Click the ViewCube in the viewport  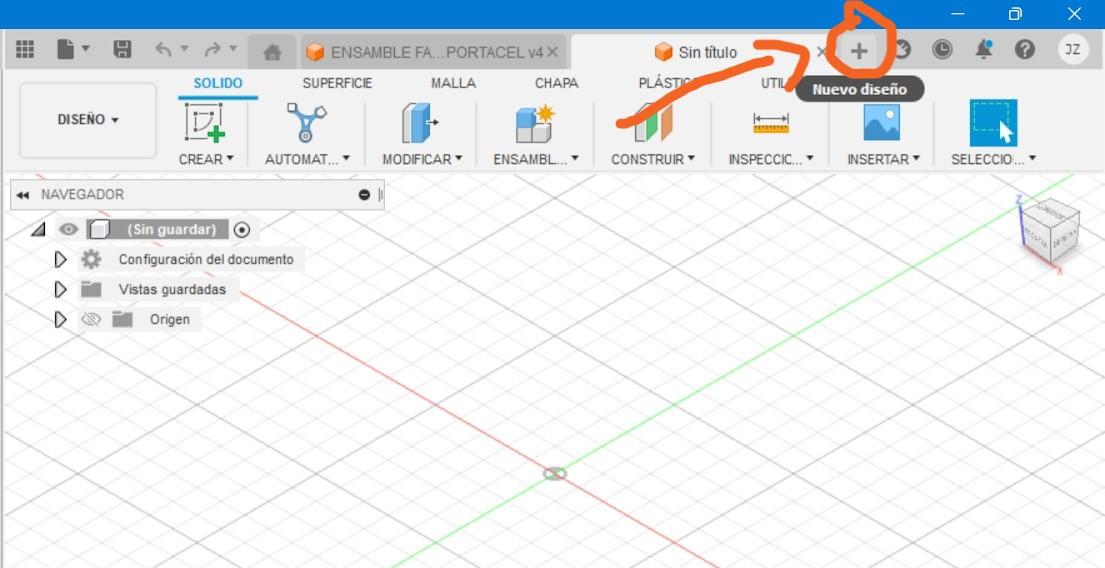tap(1049, 233)
